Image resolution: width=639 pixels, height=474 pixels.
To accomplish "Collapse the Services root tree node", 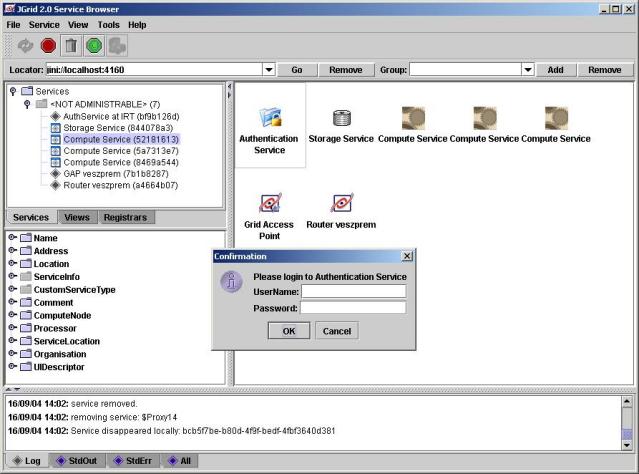I will [12, 91].
